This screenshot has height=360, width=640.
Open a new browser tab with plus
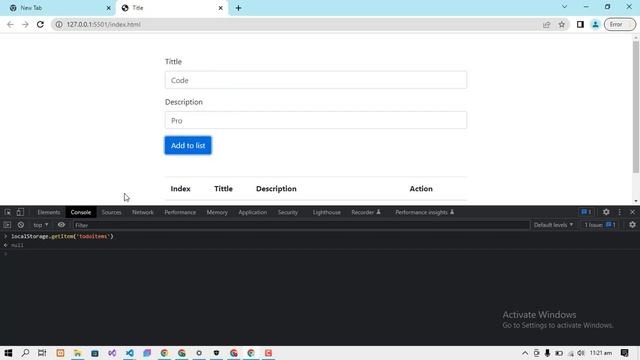pos(238,8)
